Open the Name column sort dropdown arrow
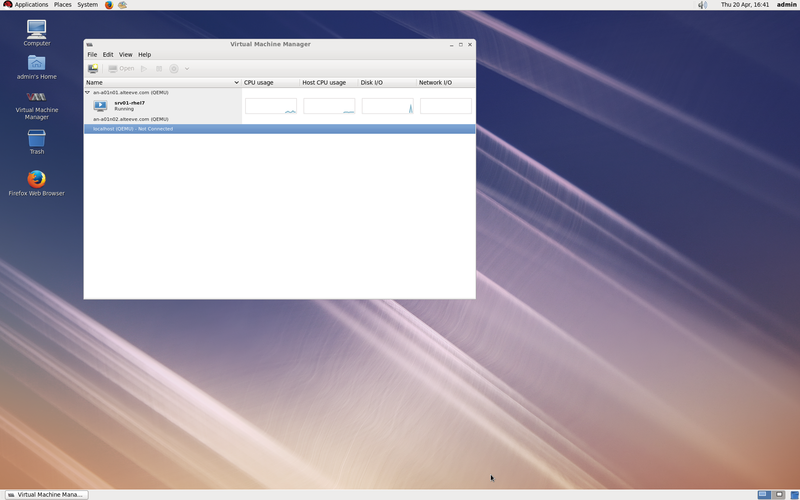Image resolution: width=800 pixels, height=500 pixels. [236, 82]
